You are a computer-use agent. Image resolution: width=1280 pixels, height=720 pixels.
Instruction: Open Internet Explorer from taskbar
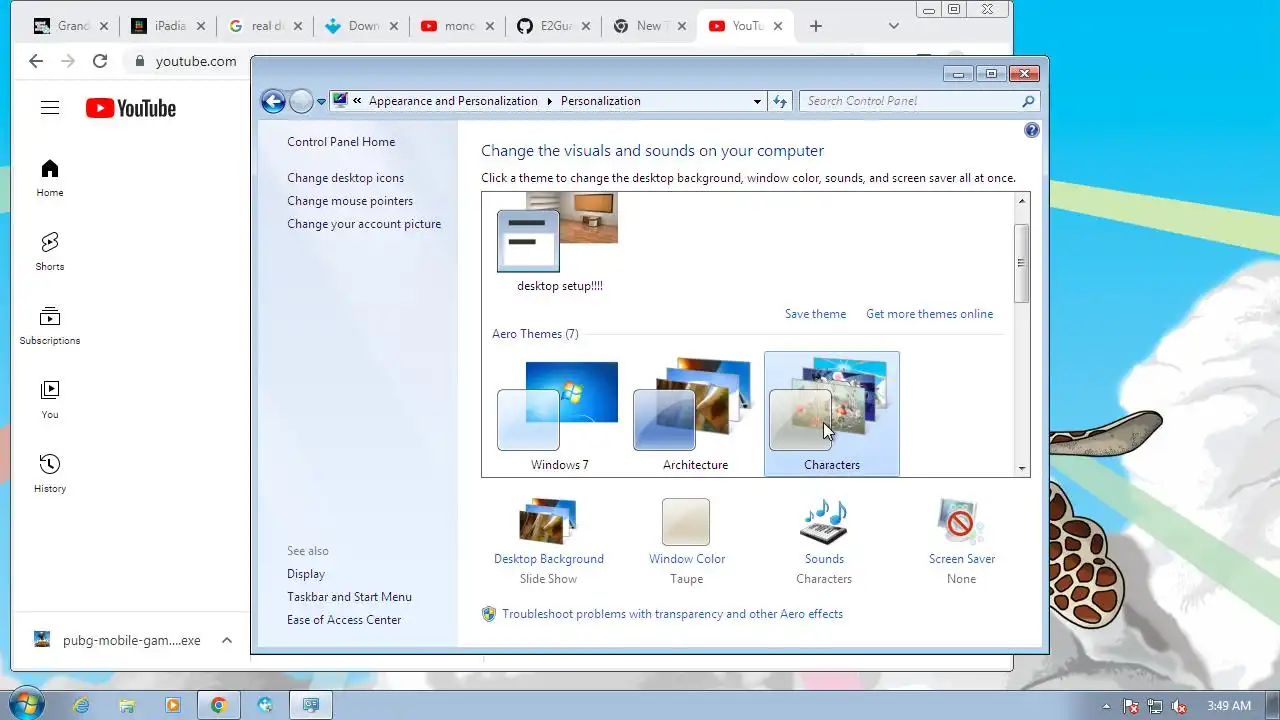[x=81, y=705]
